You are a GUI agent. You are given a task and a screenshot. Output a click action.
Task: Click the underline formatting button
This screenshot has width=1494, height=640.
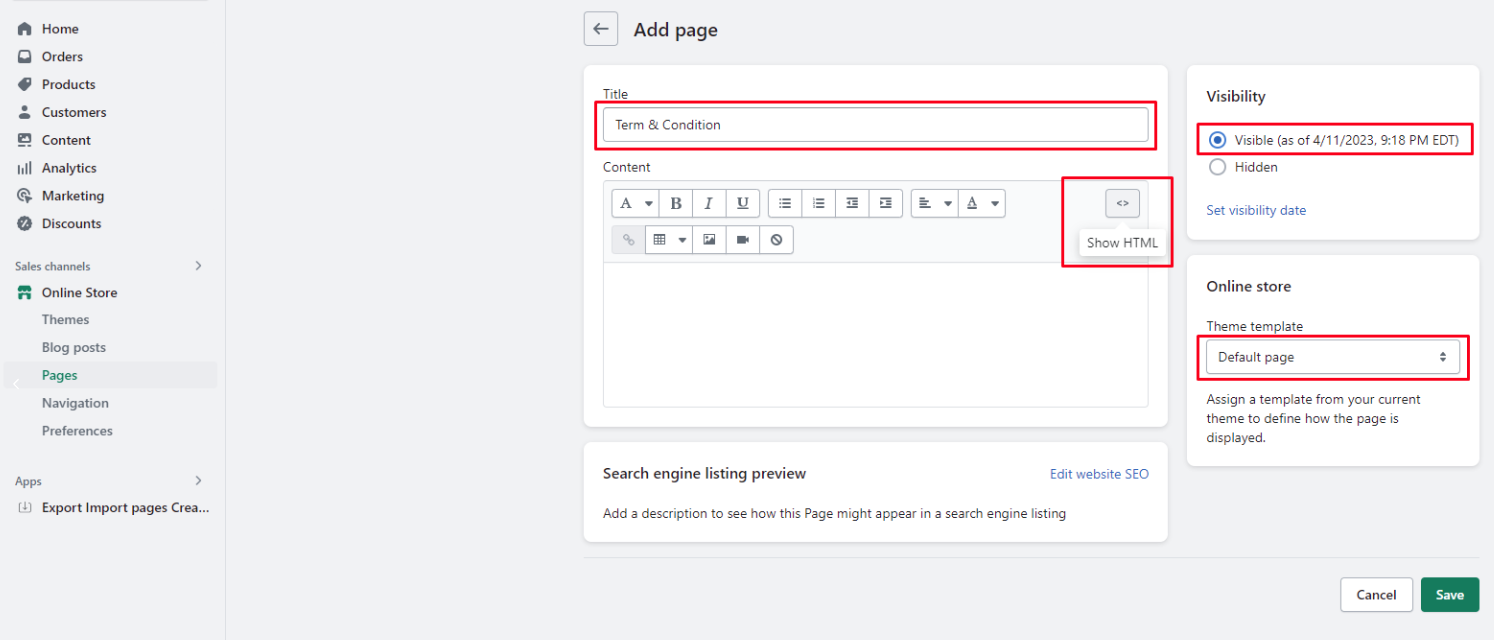pyautogui.click(x=742, y=204)
